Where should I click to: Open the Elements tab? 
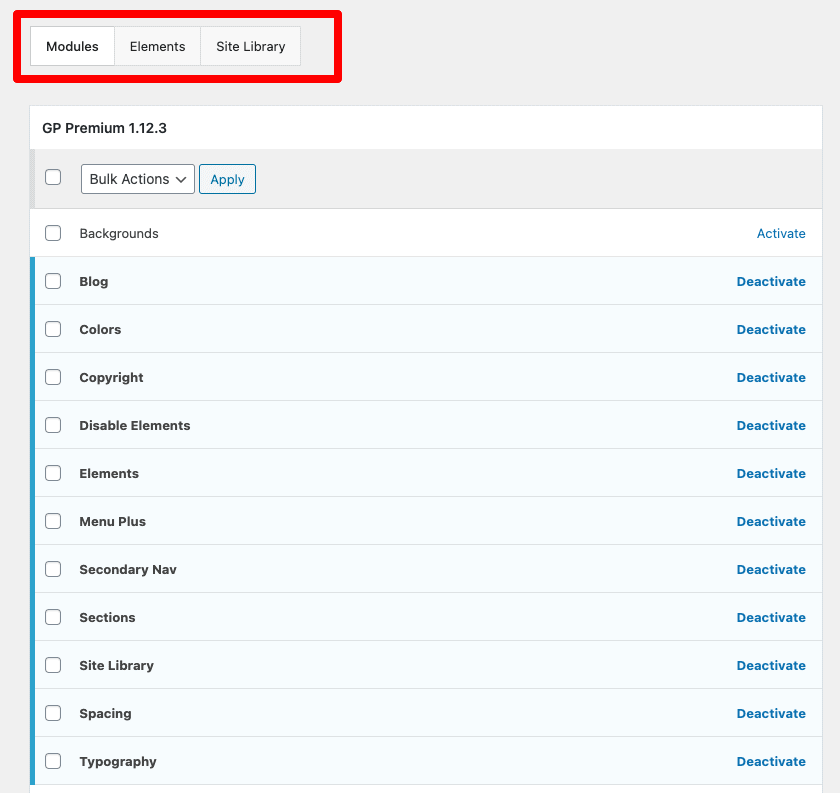point(157,46)
